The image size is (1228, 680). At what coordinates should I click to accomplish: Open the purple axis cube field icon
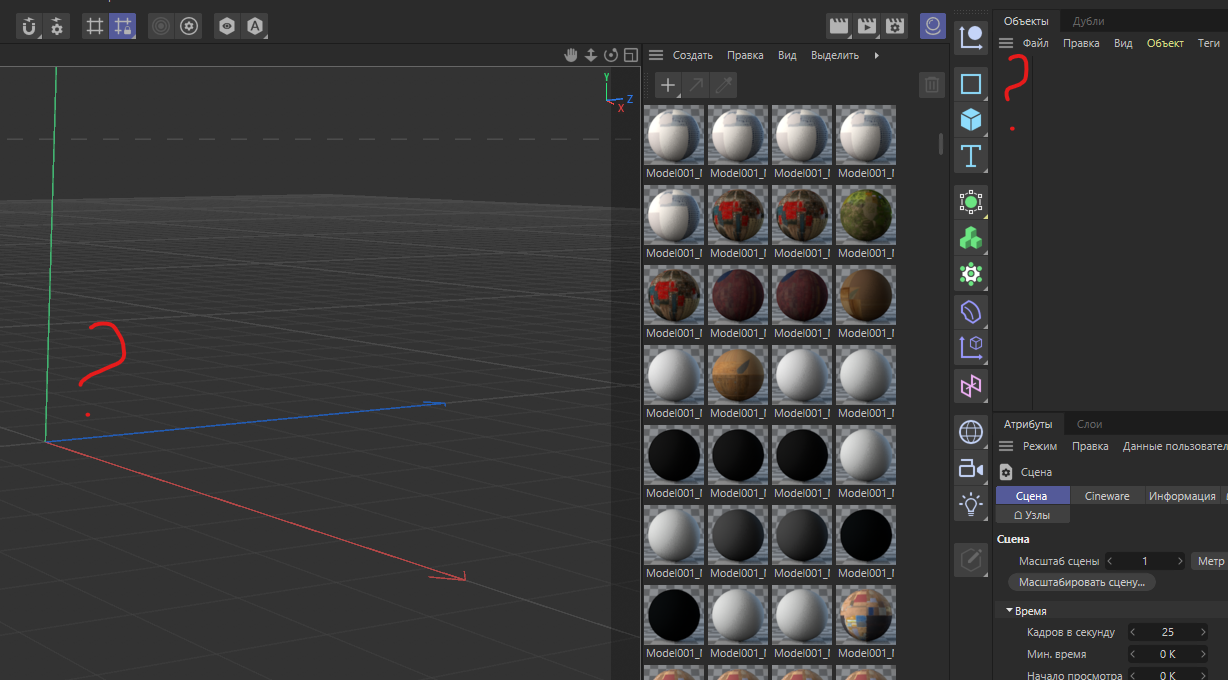[x=971, y=348]
